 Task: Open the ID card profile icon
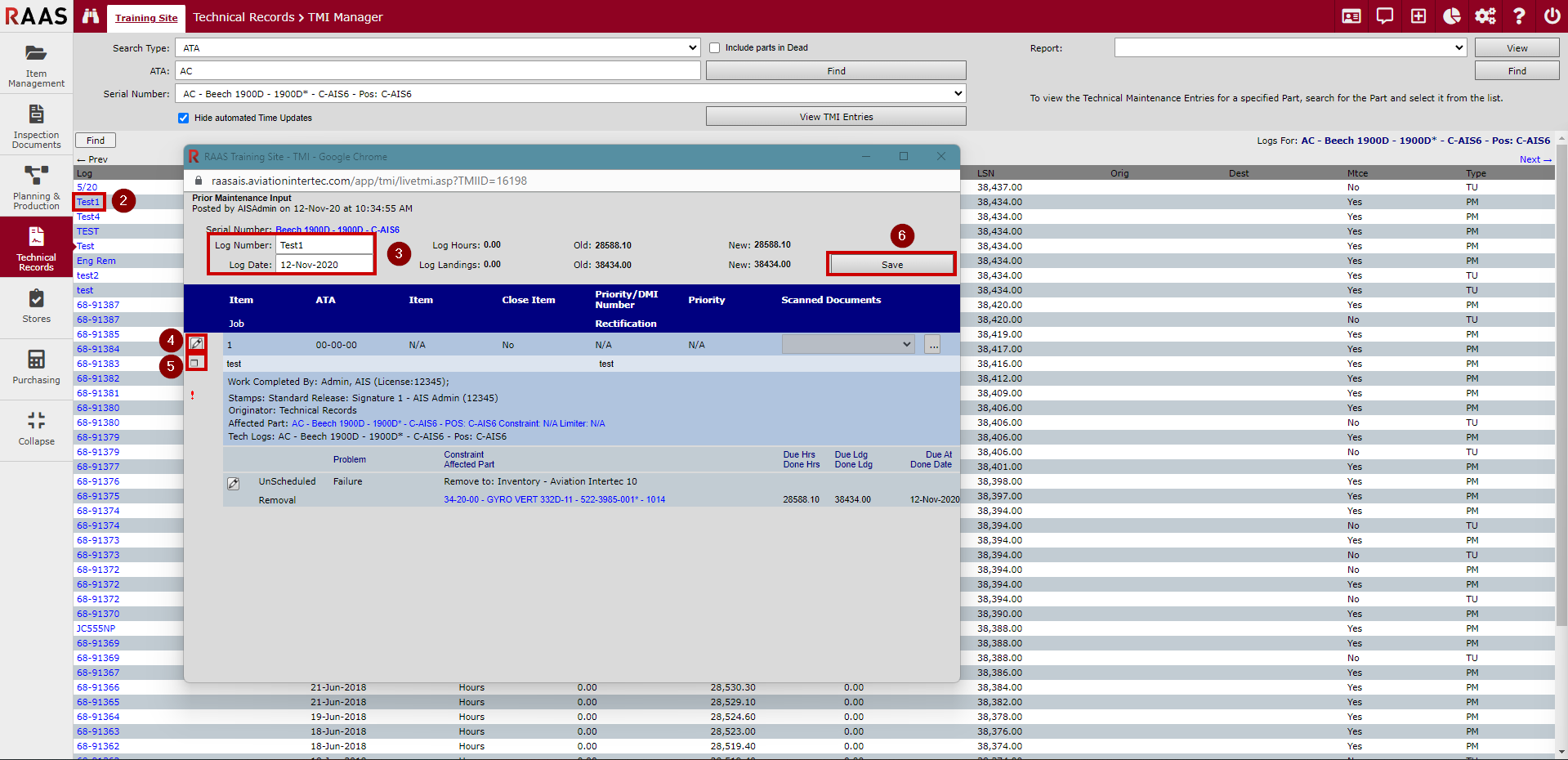(x=1351, y=16)
